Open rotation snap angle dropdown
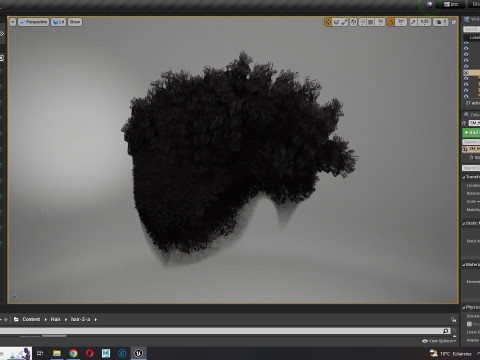 coord(401,22)
